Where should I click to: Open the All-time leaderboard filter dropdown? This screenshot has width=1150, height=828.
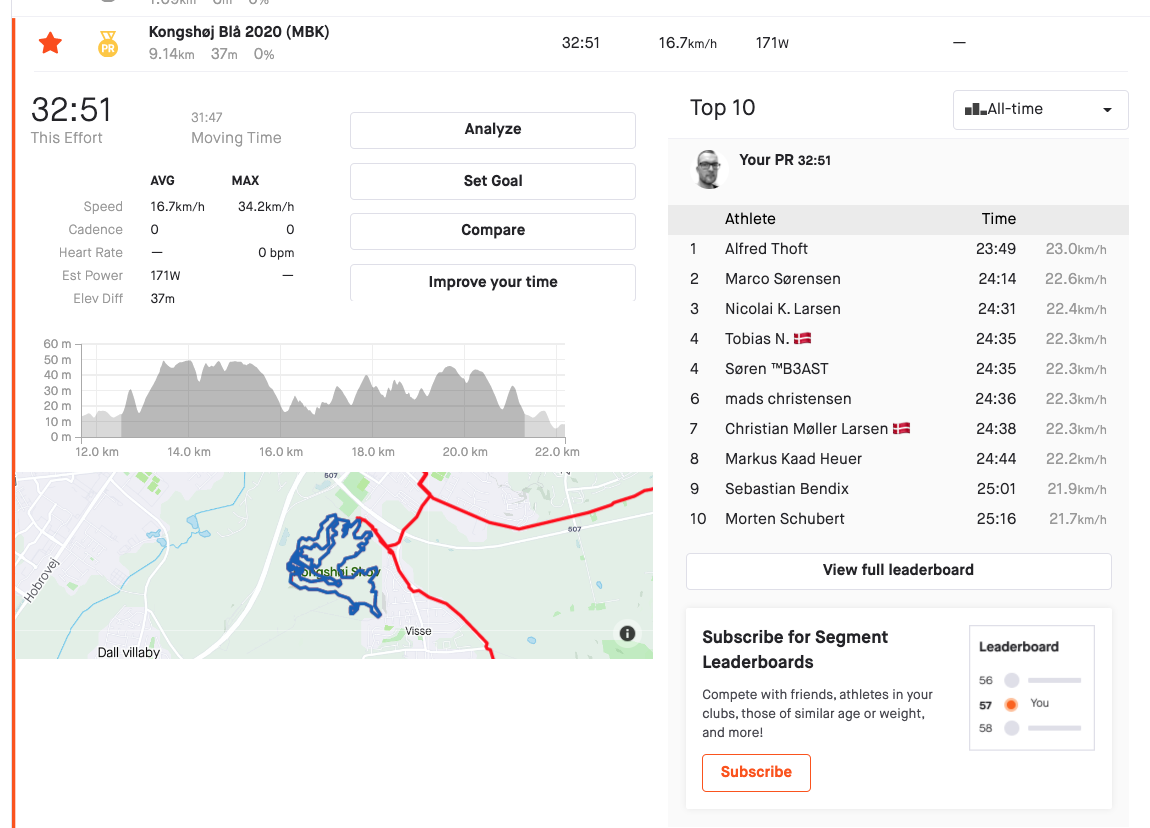pos(1040,110)
